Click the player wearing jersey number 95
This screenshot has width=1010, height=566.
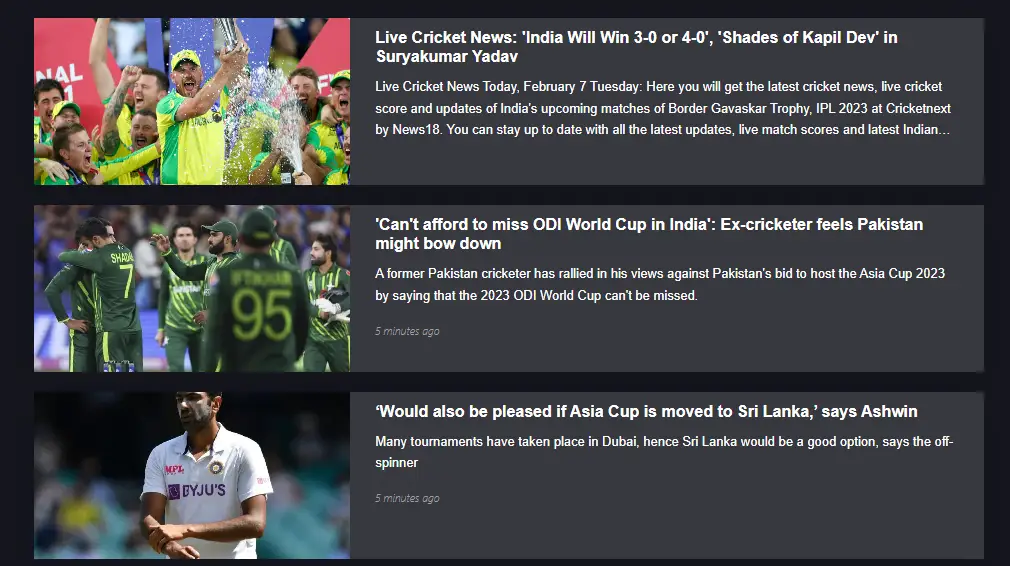[258, 303]
